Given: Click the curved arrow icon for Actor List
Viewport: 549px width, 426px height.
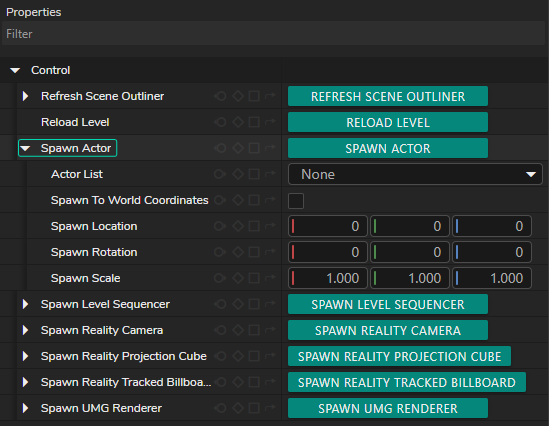Looking at the screenshot, I should click(x=270, y=174).
